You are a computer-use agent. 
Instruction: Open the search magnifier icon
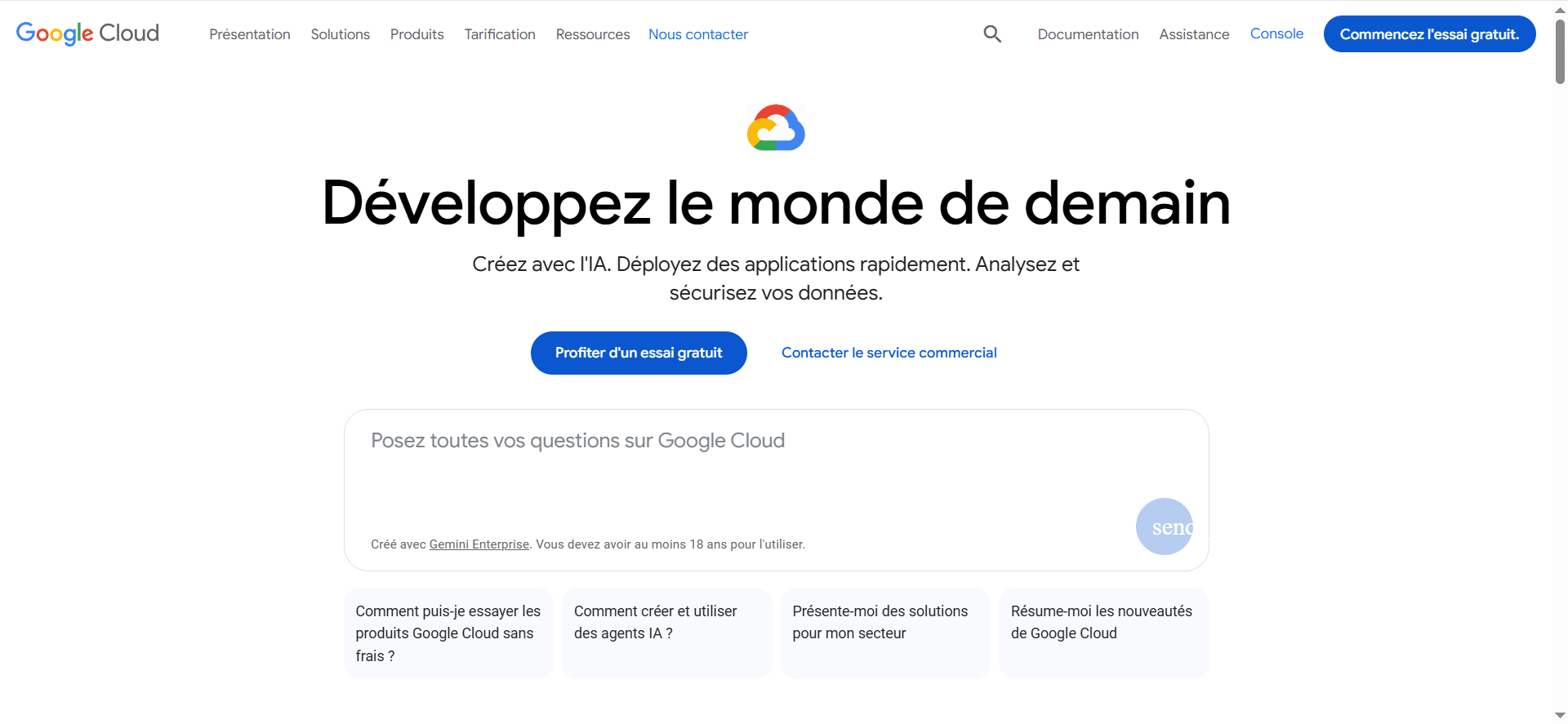pyautogui.click(x=992, y=33)
